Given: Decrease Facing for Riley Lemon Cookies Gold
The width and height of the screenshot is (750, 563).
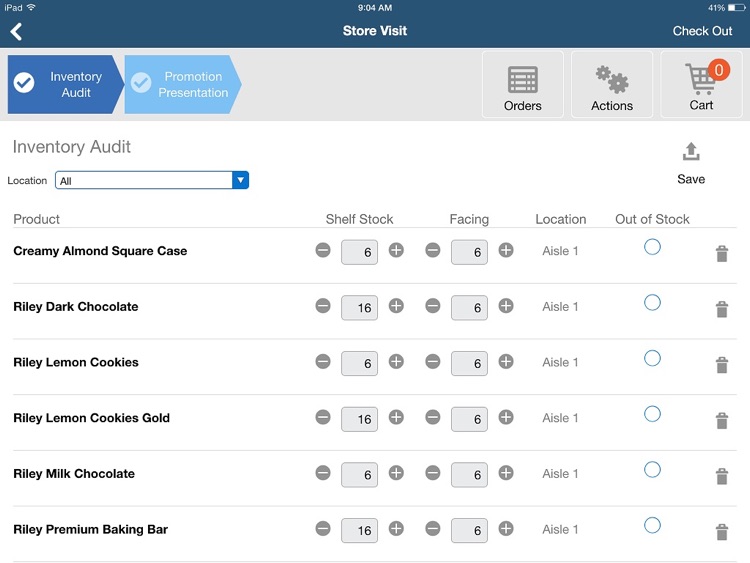Looking at the screenshot, I should pos(433,417).
